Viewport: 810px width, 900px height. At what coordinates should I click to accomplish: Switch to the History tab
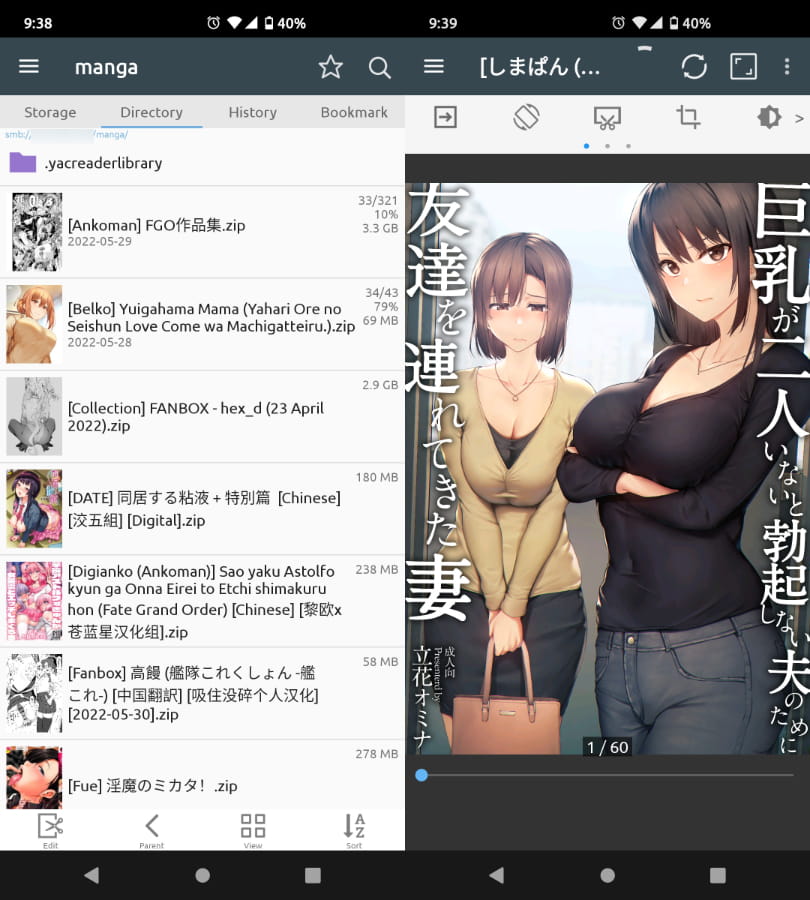click(x=253, y=112)
